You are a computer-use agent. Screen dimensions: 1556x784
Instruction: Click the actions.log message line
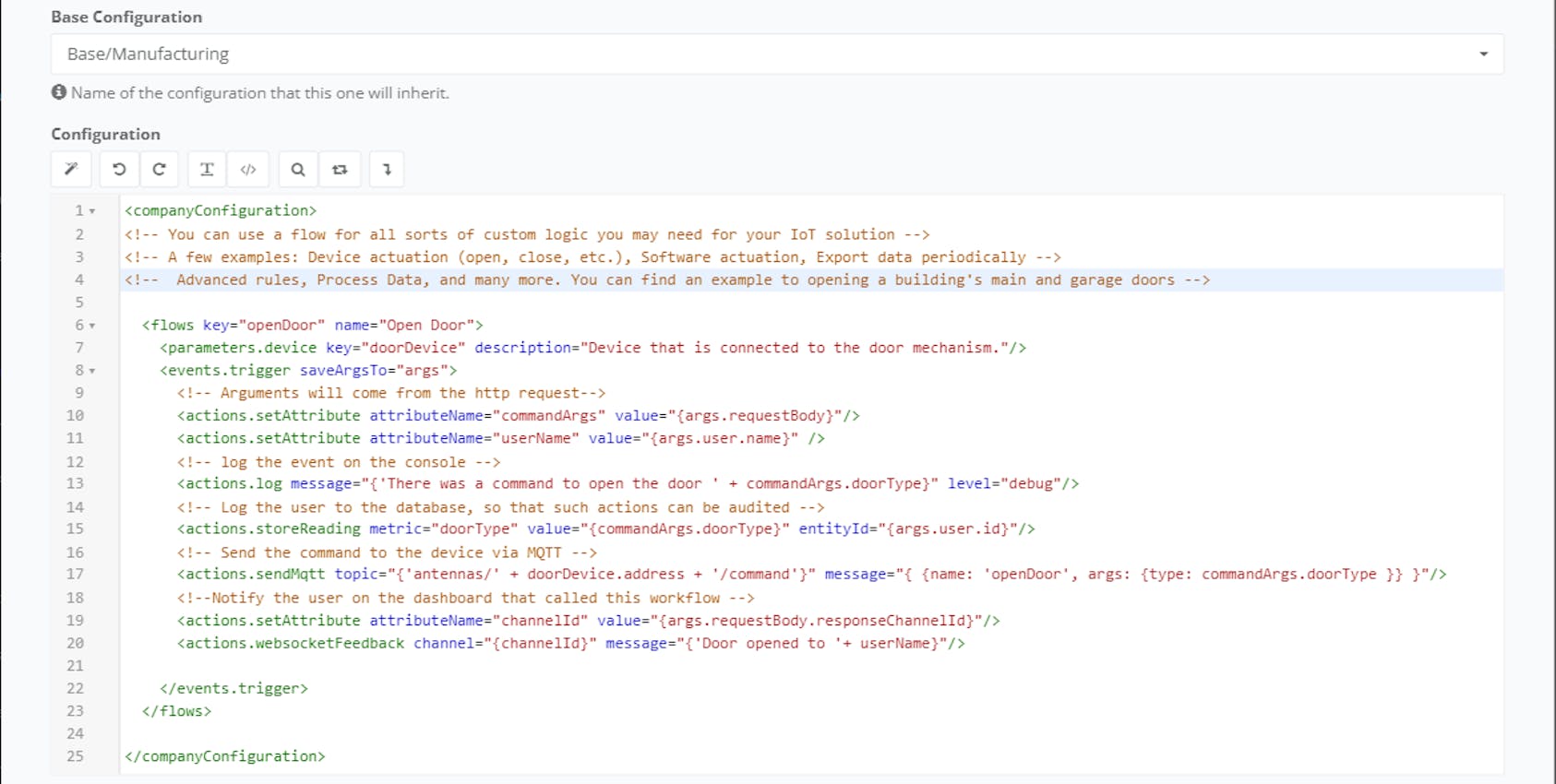coord(628,483)
